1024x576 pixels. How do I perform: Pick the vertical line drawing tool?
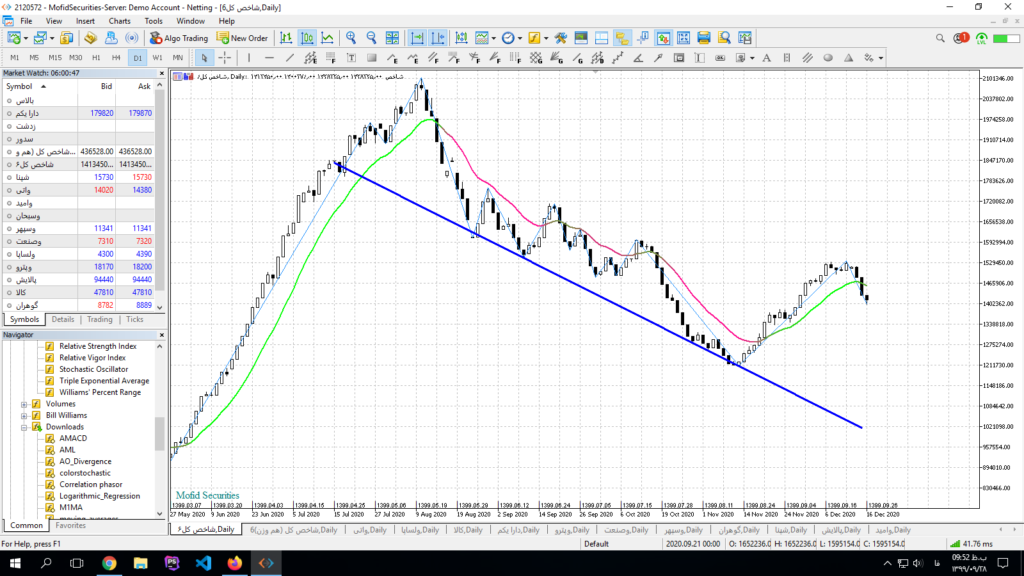249,57
